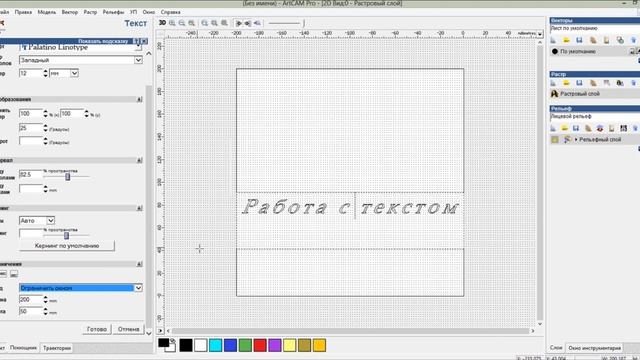Click the purple arrow icon in view toolbar
640x360 pixels.
click(x=257, y=23)
